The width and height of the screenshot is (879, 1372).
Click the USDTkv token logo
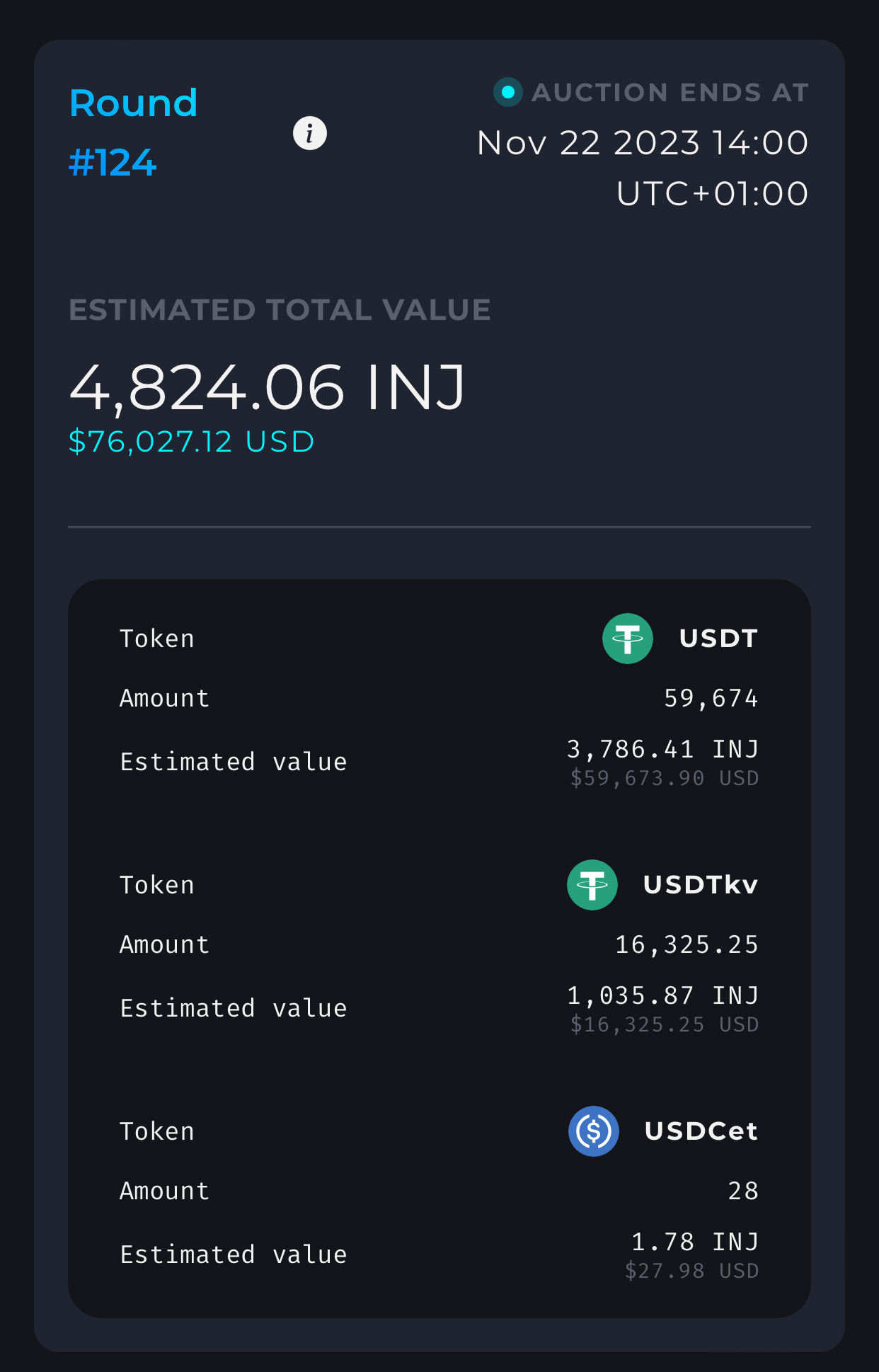[592, 885]
